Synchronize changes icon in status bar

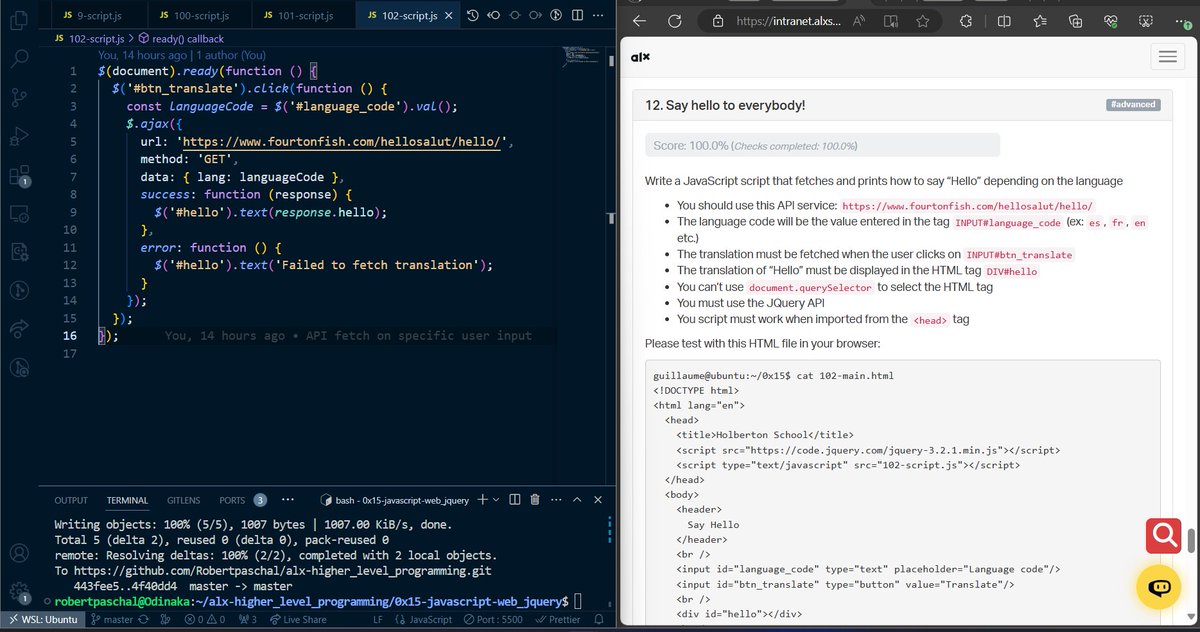(x=145, y=620)
